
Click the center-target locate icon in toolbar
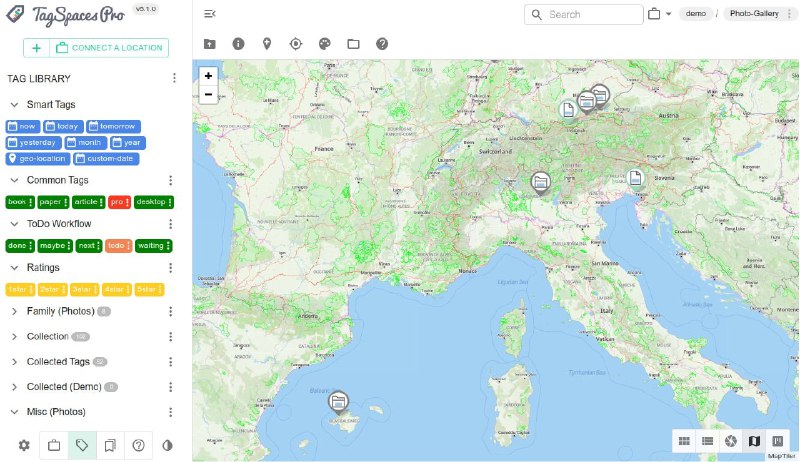point(296,44)
